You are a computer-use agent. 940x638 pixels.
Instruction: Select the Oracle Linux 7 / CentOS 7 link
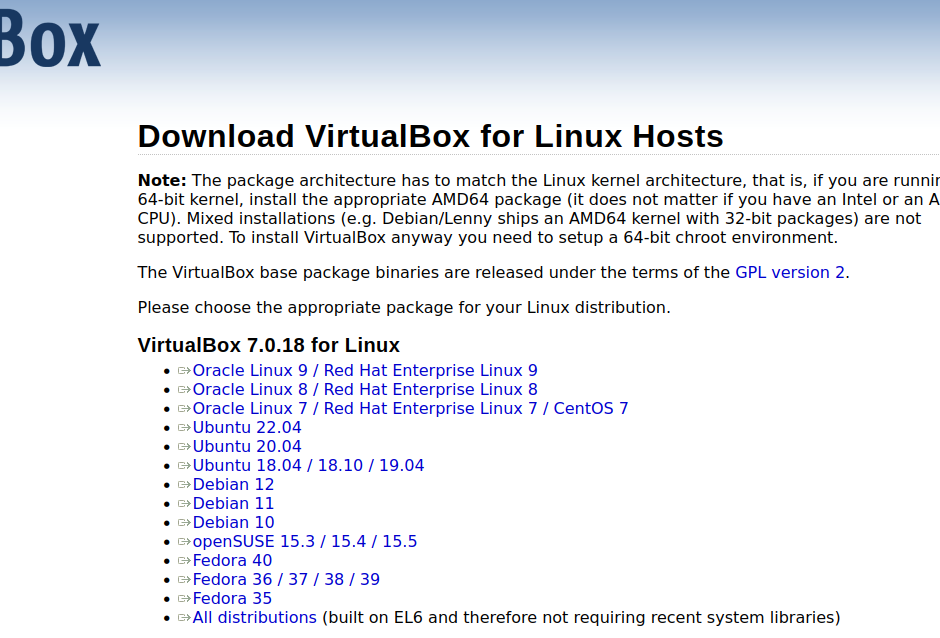coord(410,408)
